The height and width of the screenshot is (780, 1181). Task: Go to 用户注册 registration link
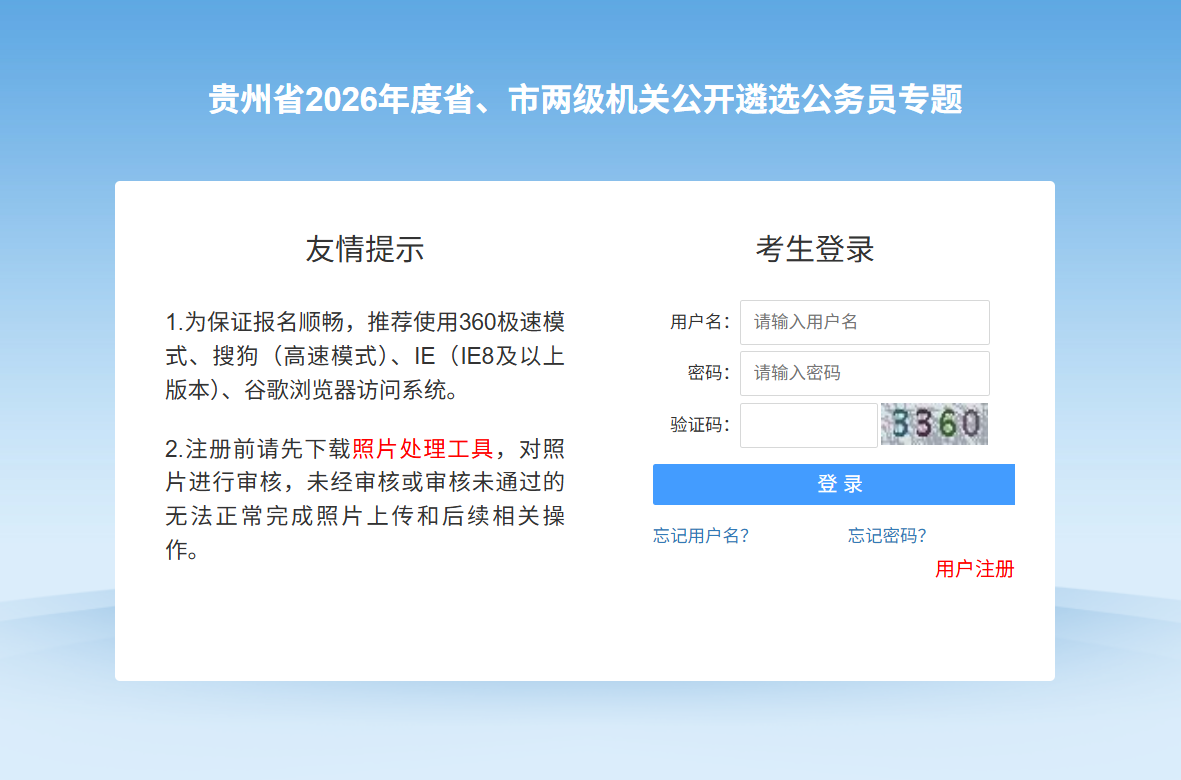pos(974,569)
